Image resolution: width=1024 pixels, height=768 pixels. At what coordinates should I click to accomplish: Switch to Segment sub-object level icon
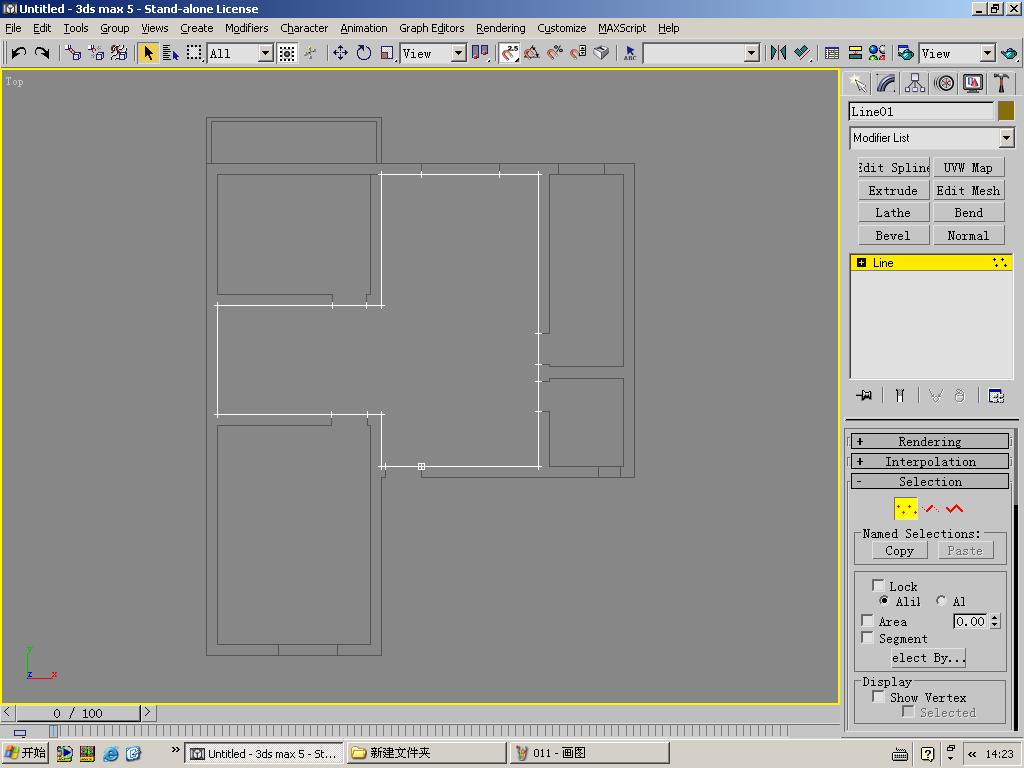coord(931,509)
